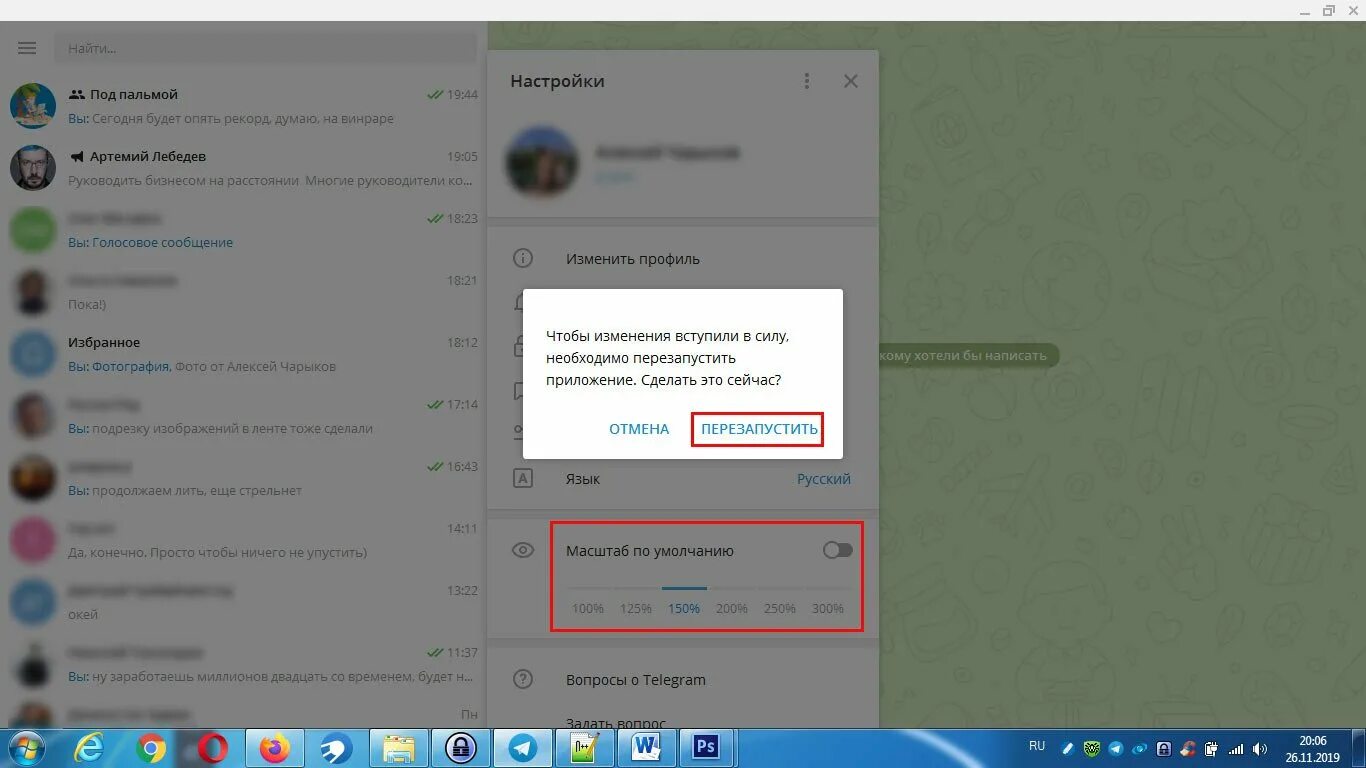Viewport: 1366px width, 768px height.
Task: Click the RU keyboard language indicator
Action: (1037, 747)
